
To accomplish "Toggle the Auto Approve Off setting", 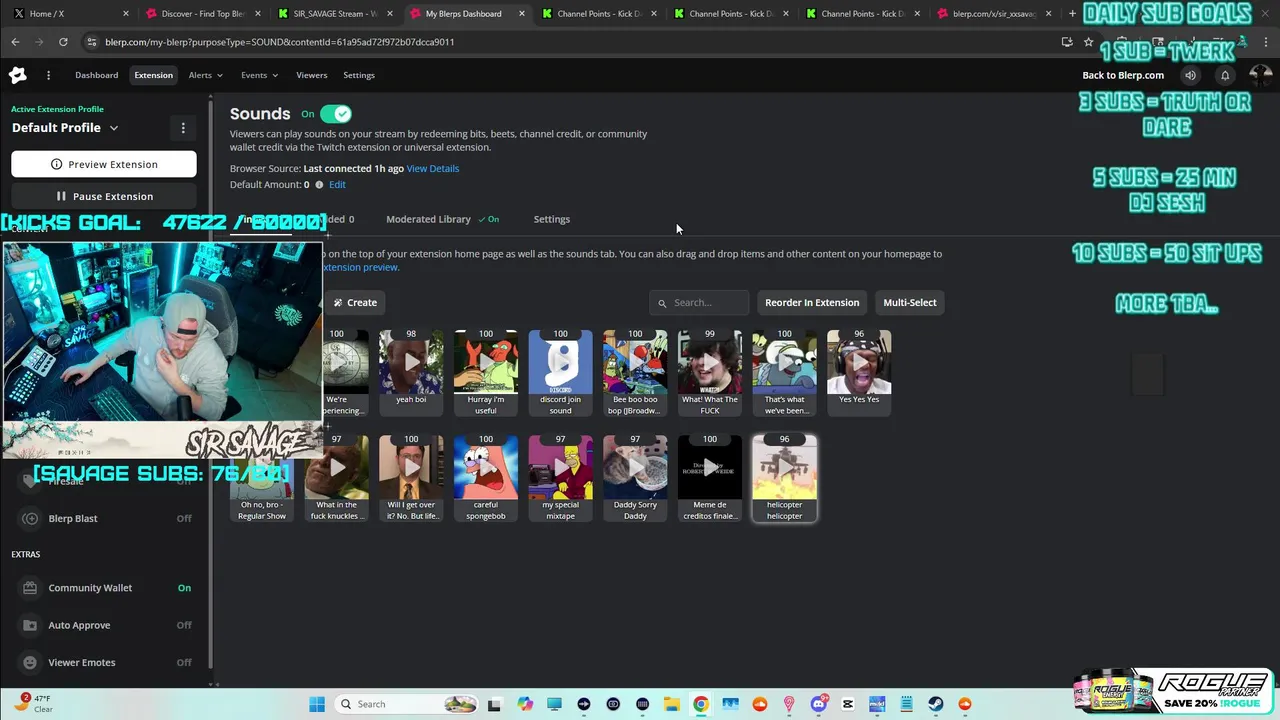I will pyautogui.click(x=184, y=625).
